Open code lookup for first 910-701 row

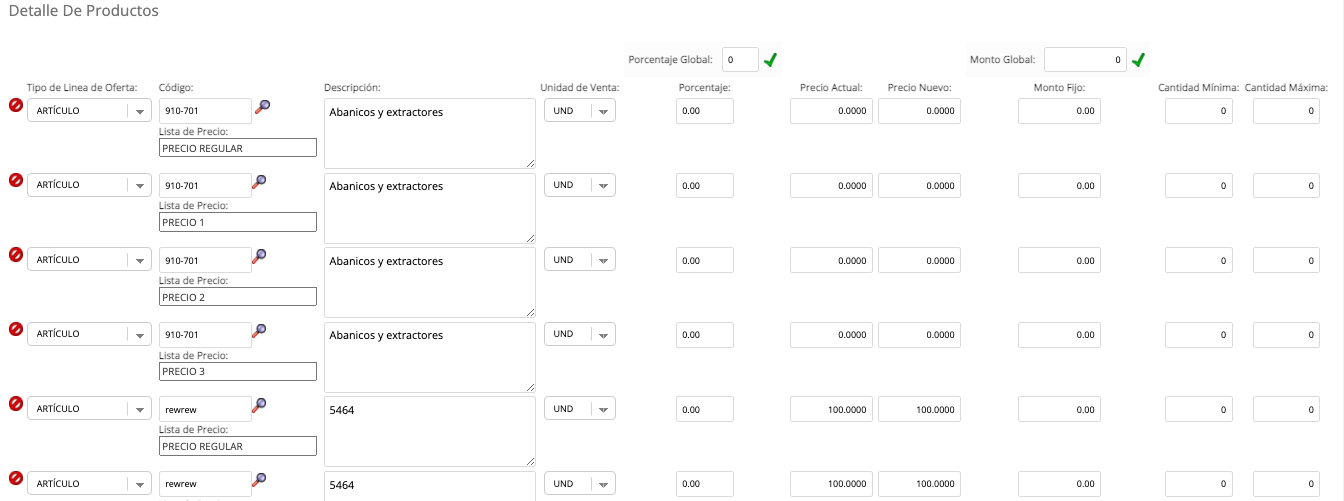(262, 106)
